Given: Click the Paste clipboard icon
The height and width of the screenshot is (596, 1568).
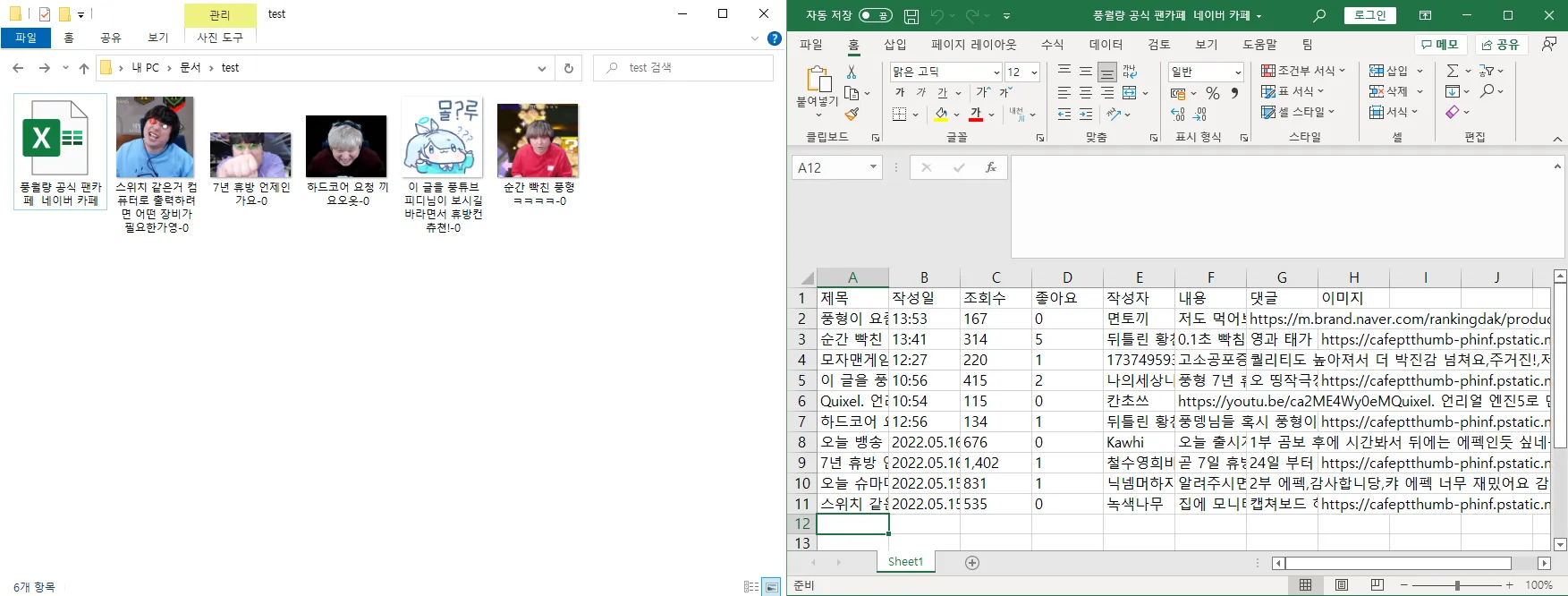Looking at the screenshot, I should 818,79.
